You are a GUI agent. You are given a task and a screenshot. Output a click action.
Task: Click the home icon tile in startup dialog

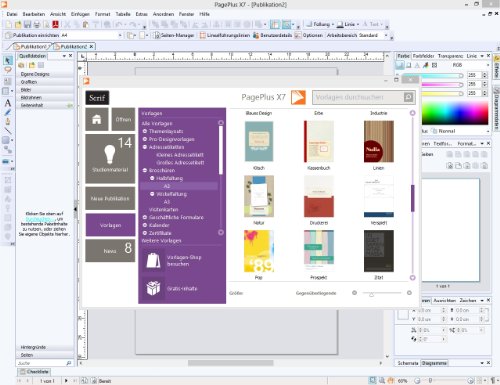[97, 119]
